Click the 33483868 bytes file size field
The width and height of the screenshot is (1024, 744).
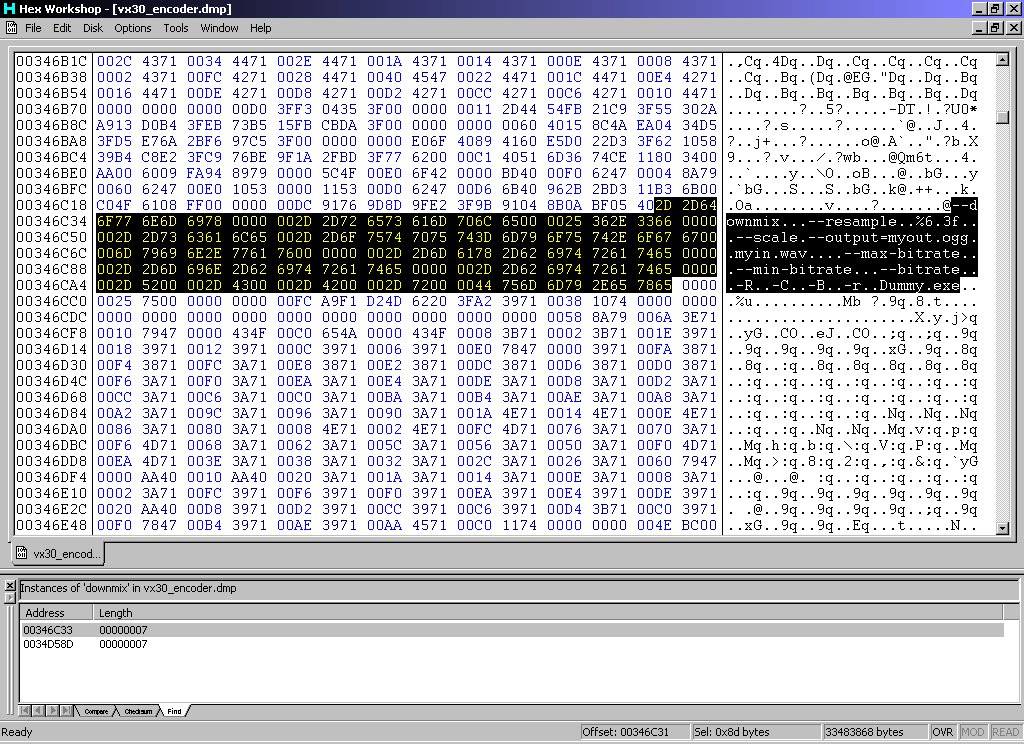(x=875, y=732)
